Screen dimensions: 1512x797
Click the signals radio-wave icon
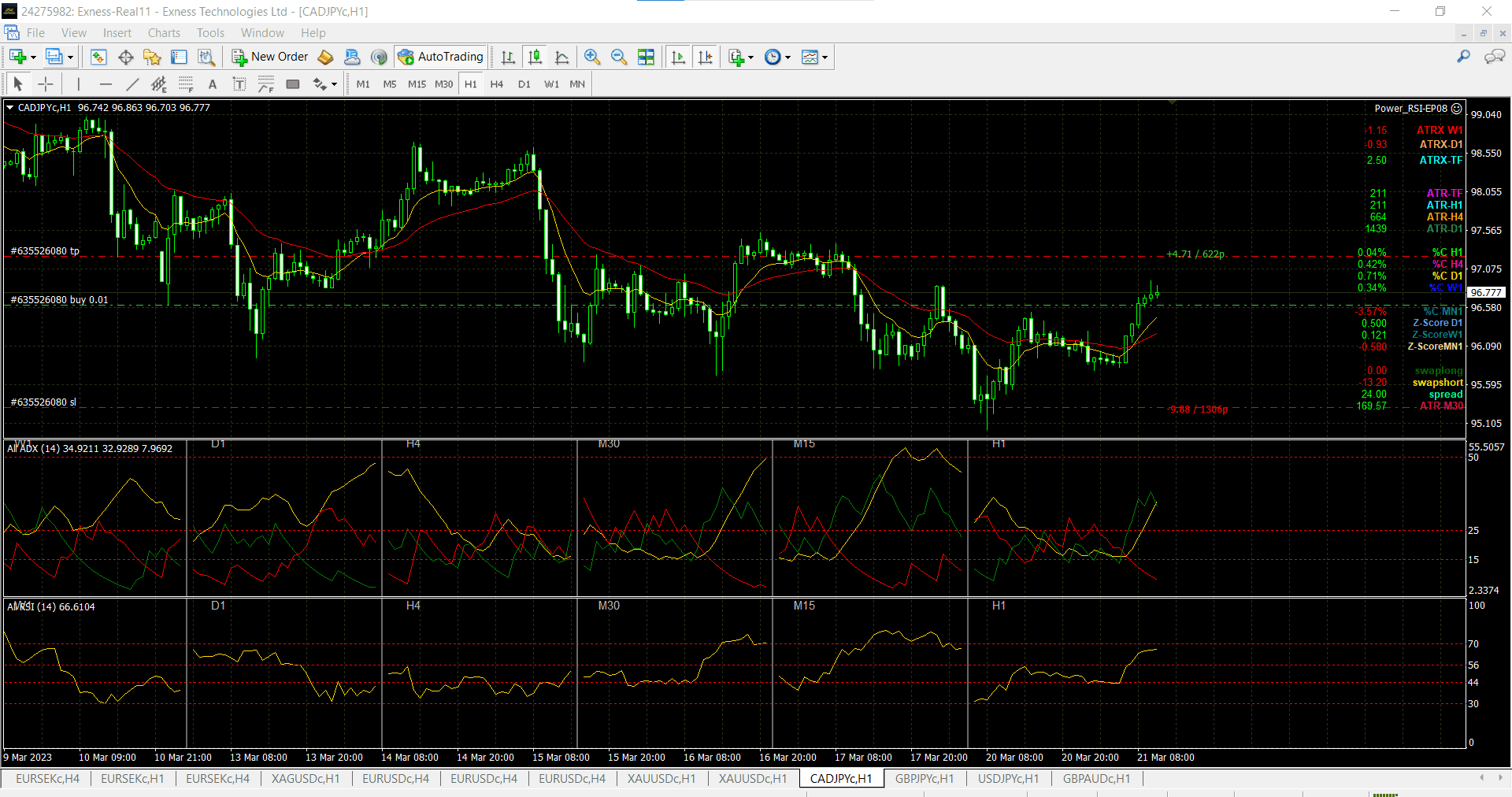(x=379, y=57)
